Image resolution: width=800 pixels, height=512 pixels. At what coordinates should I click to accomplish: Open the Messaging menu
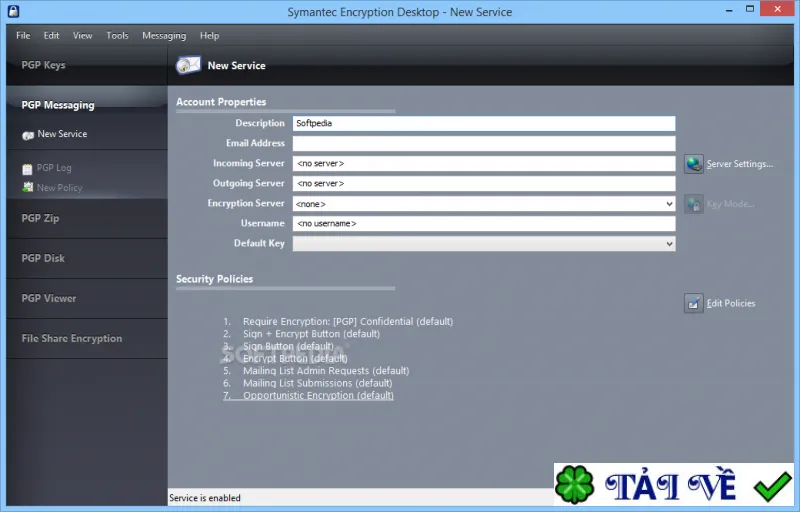tap(164, 36)
